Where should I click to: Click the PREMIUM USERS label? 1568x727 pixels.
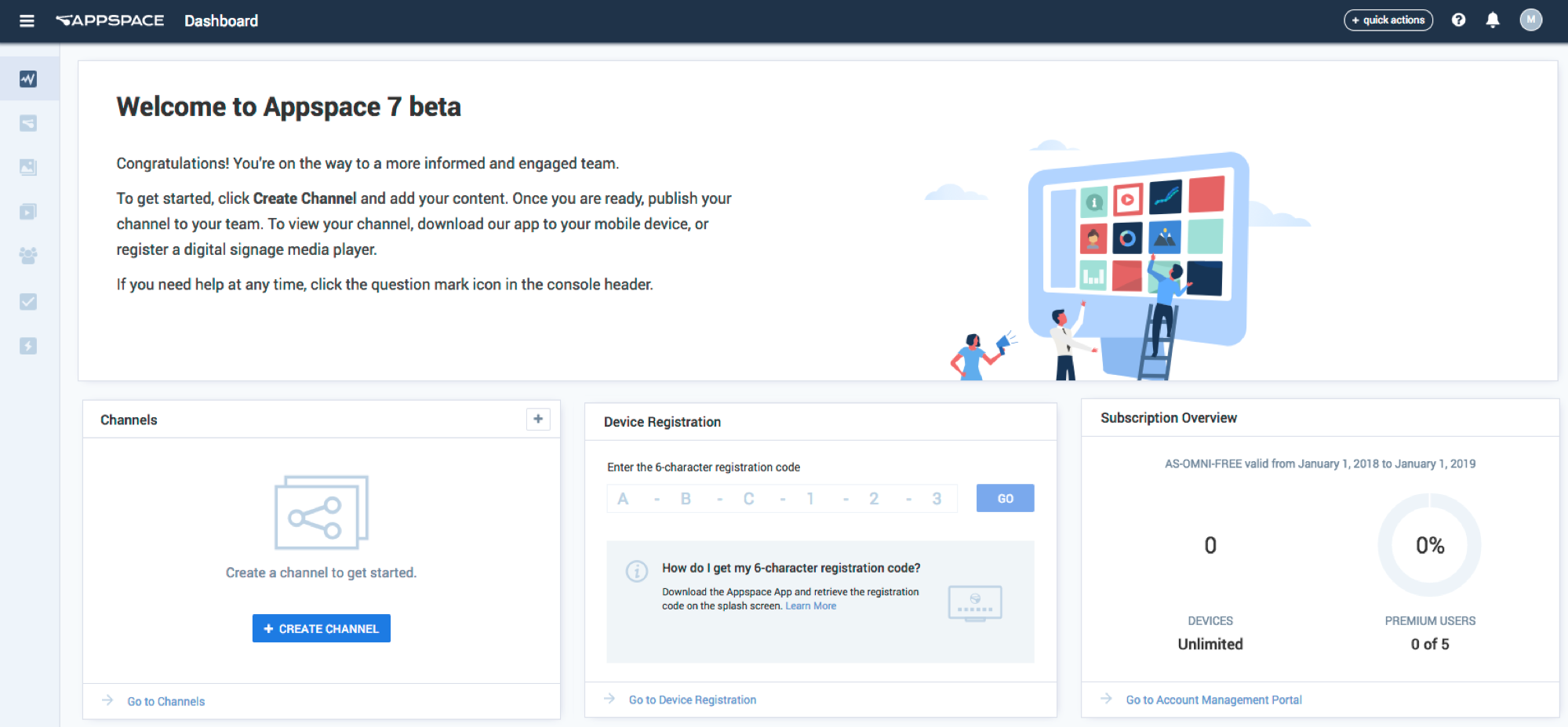1430,621
